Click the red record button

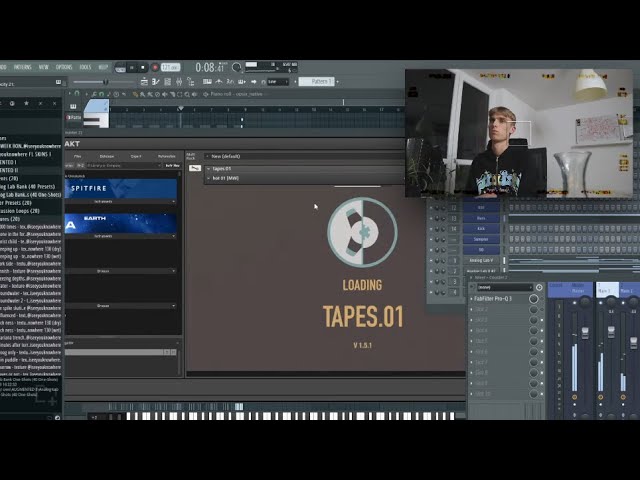point(155,68)
